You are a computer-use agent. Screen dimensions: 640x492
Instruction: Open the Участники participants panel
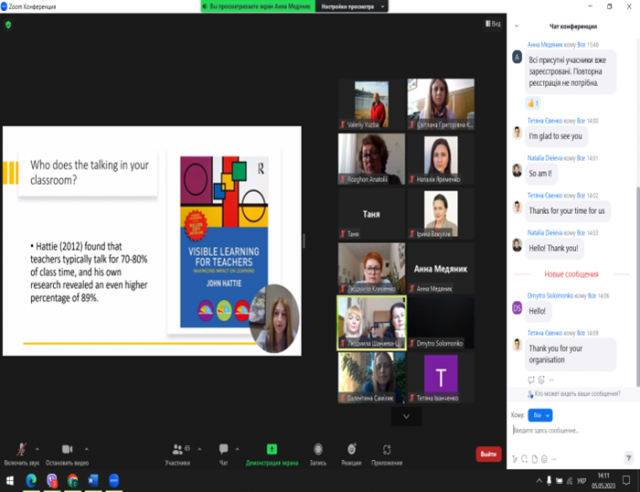pyautogui.click(x=178, y=454)
